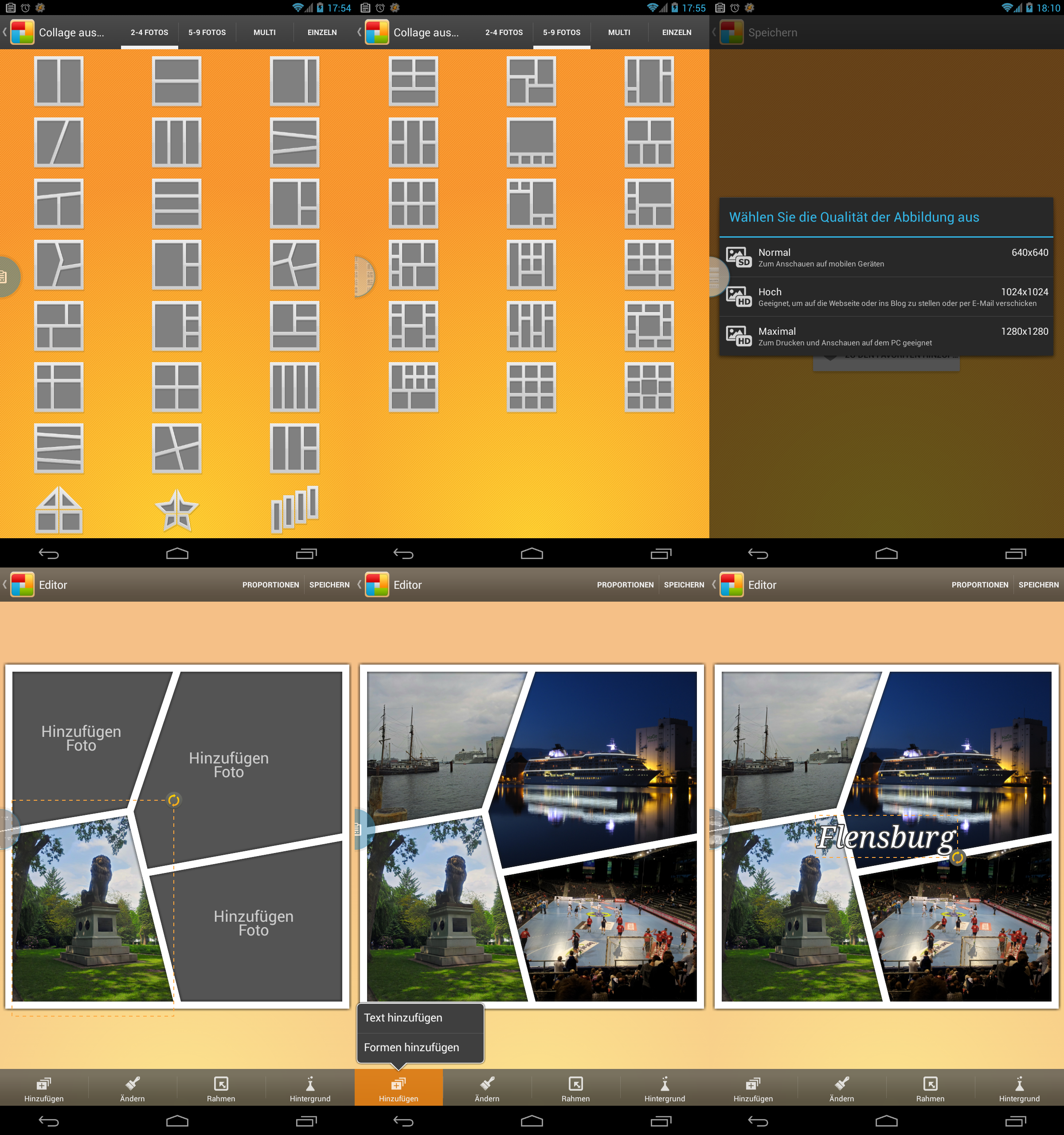Select Hoch 1024x1024 quality option
1064x1135 pixels.
point(886,297)
